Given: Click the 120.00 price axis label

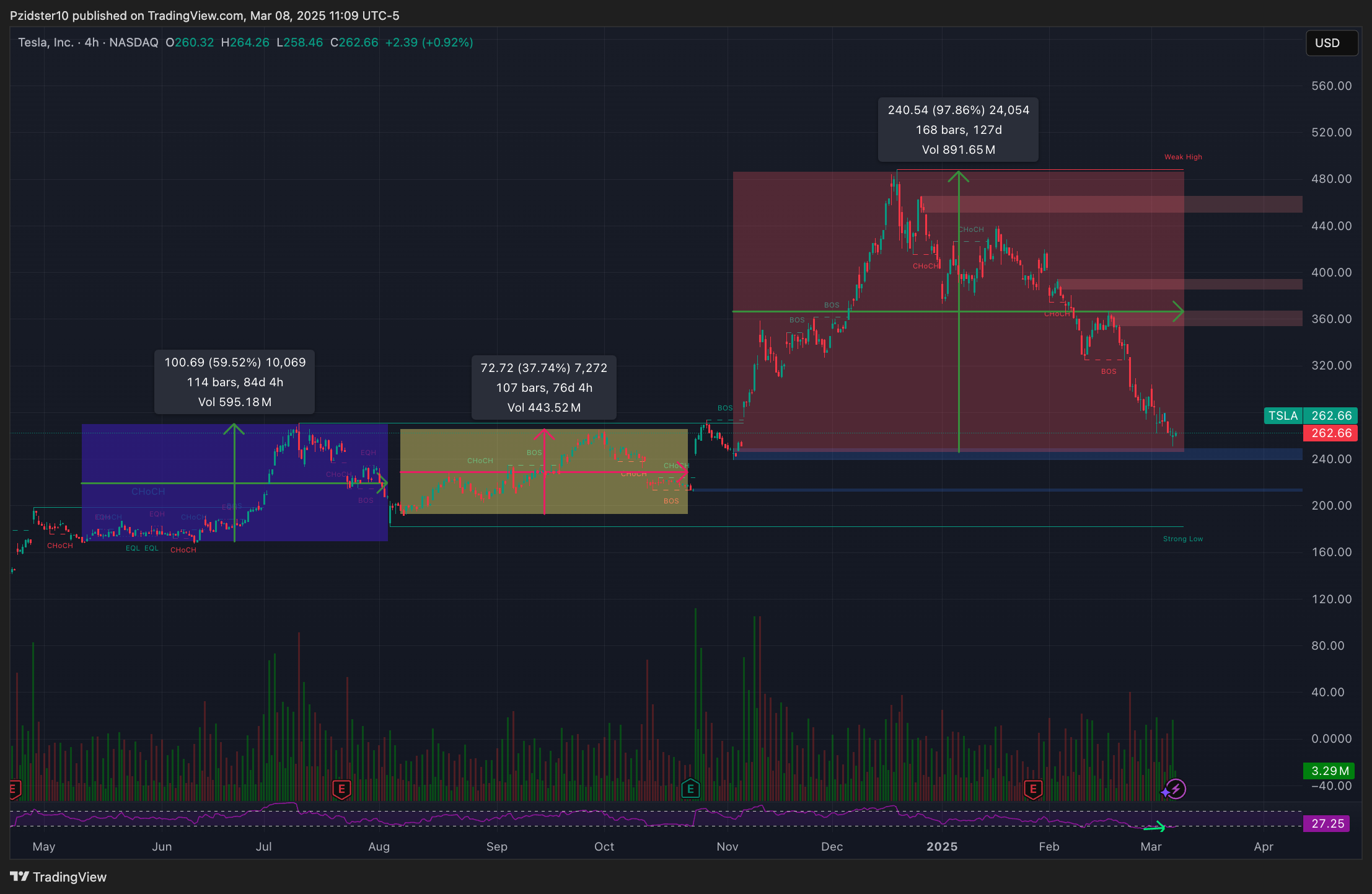Looking at the screenshot, I should [1331, 599].
